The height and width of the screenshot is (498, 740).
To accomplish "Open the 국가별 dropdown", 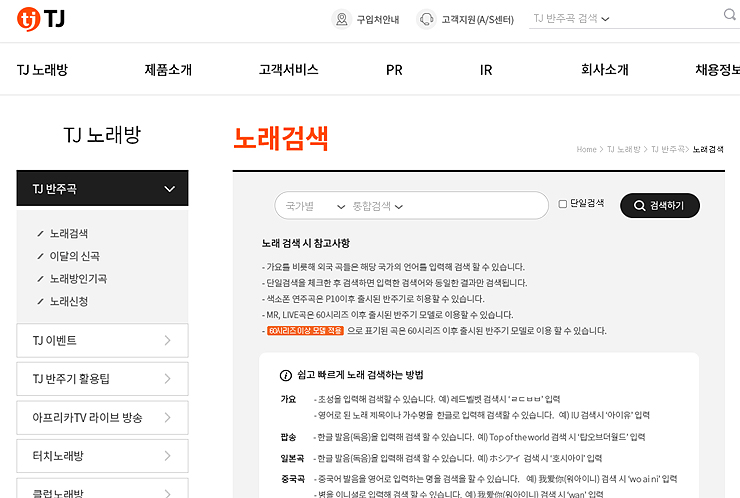I will (x=315, y=206).
